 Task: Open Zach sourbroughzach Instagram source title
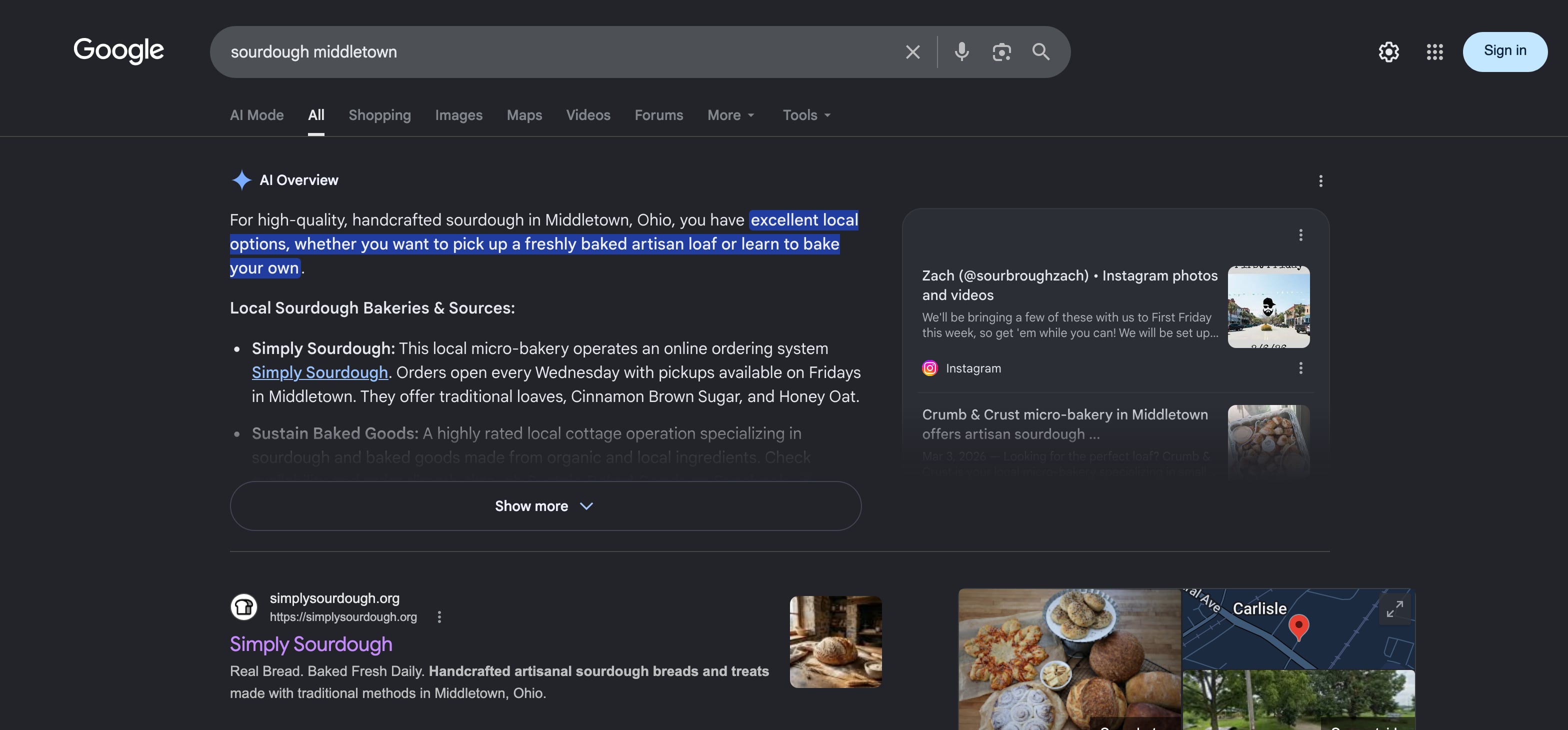(x=1069, y=285)
